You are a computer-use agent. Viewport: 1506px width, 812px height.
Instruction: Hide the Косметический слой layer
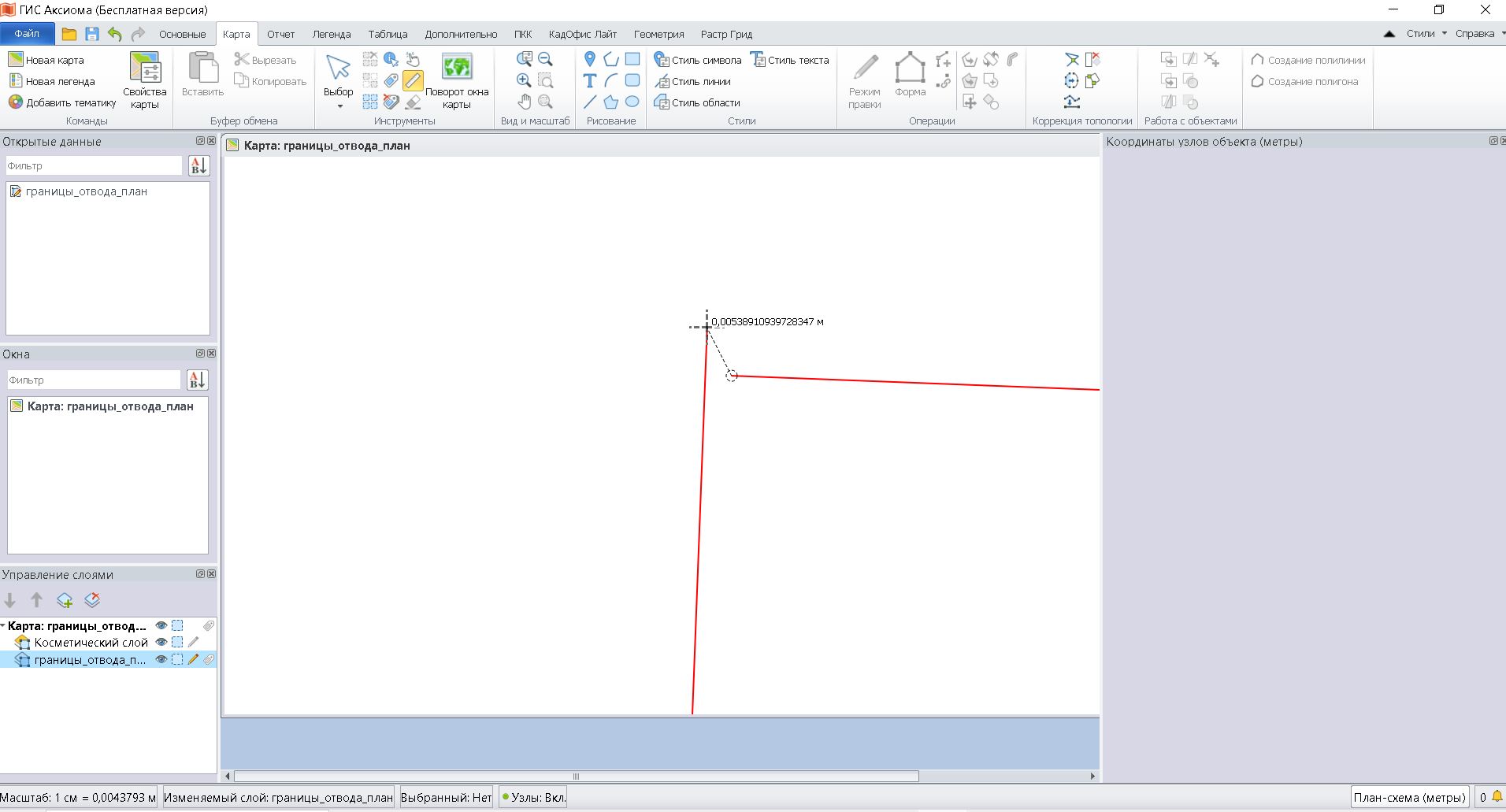coord(161,643)
